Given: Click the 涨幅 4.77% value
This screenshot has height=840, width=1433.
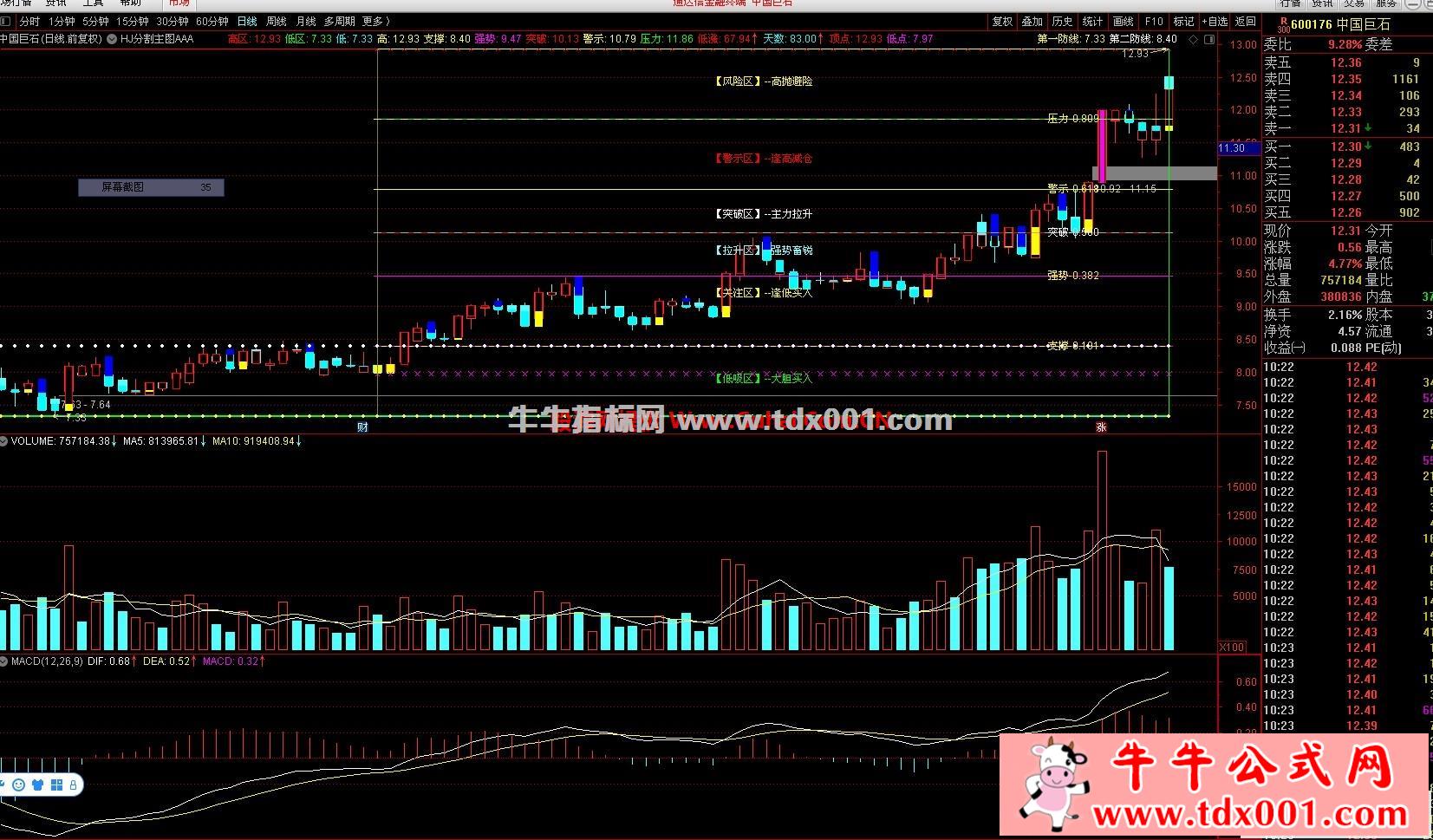Looking at the screenshot, I should [1345, 264].
